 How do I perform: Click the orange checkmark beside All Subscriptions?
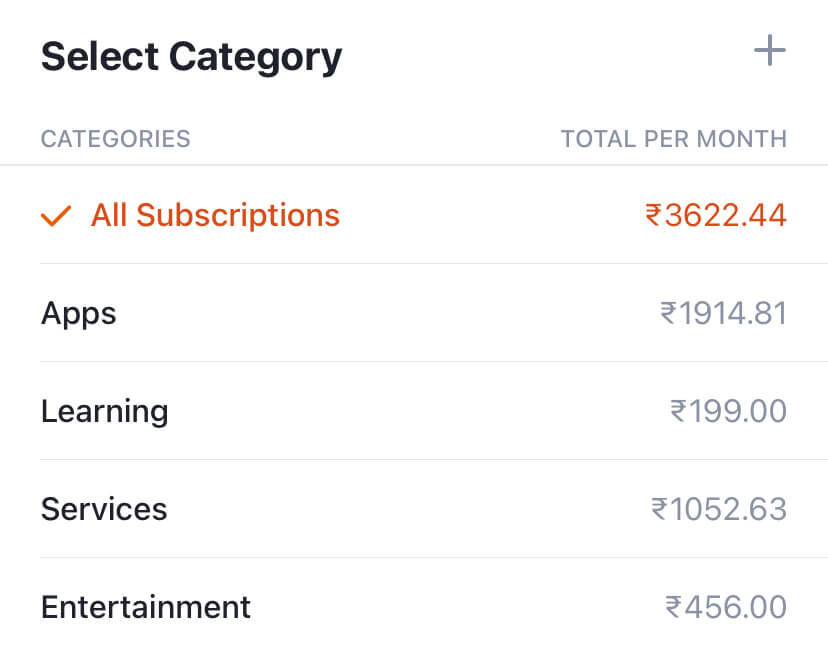(55, 215)
